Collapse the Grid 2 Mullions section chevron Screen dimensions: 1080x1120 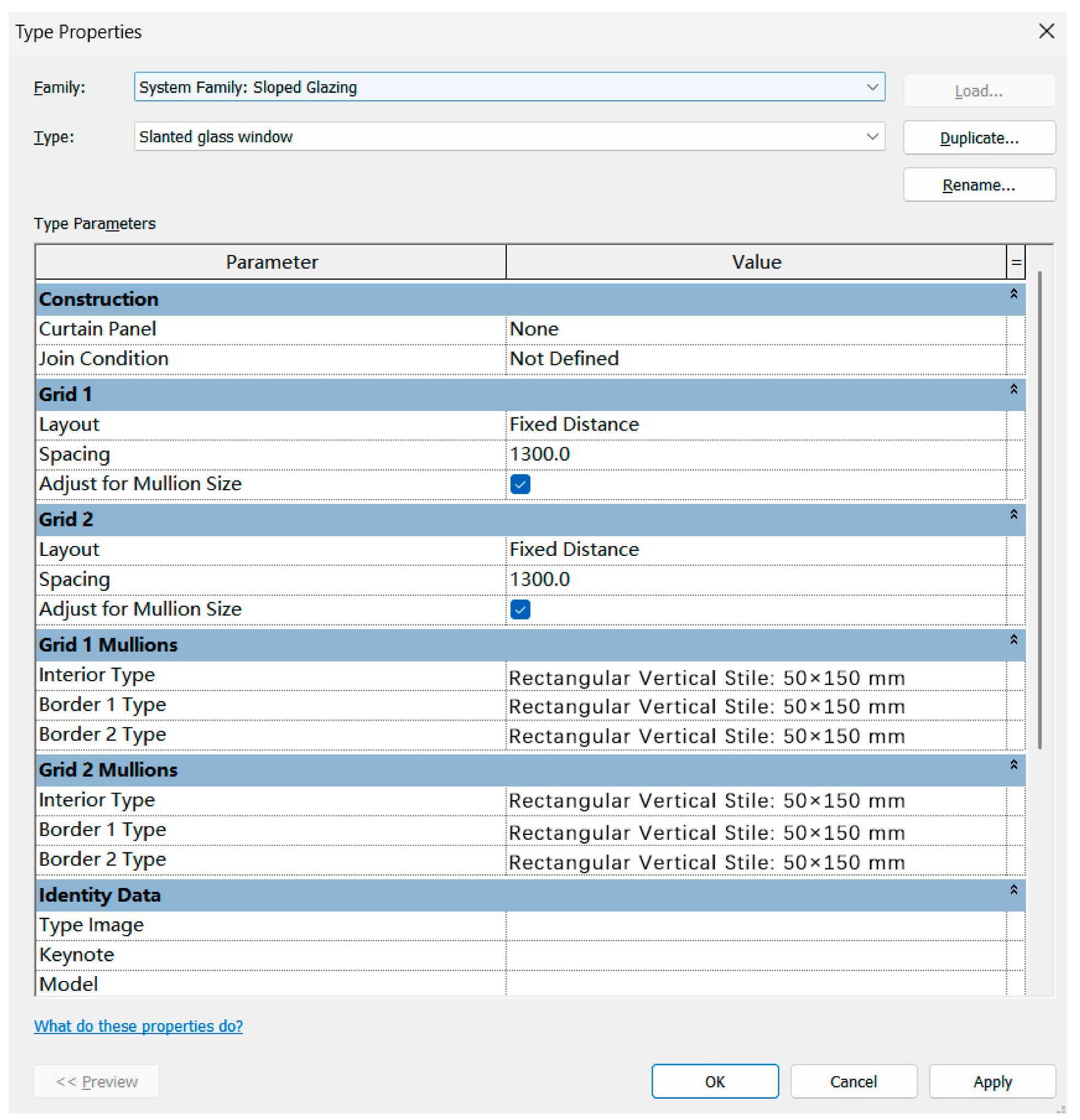tap(1013, 764)
